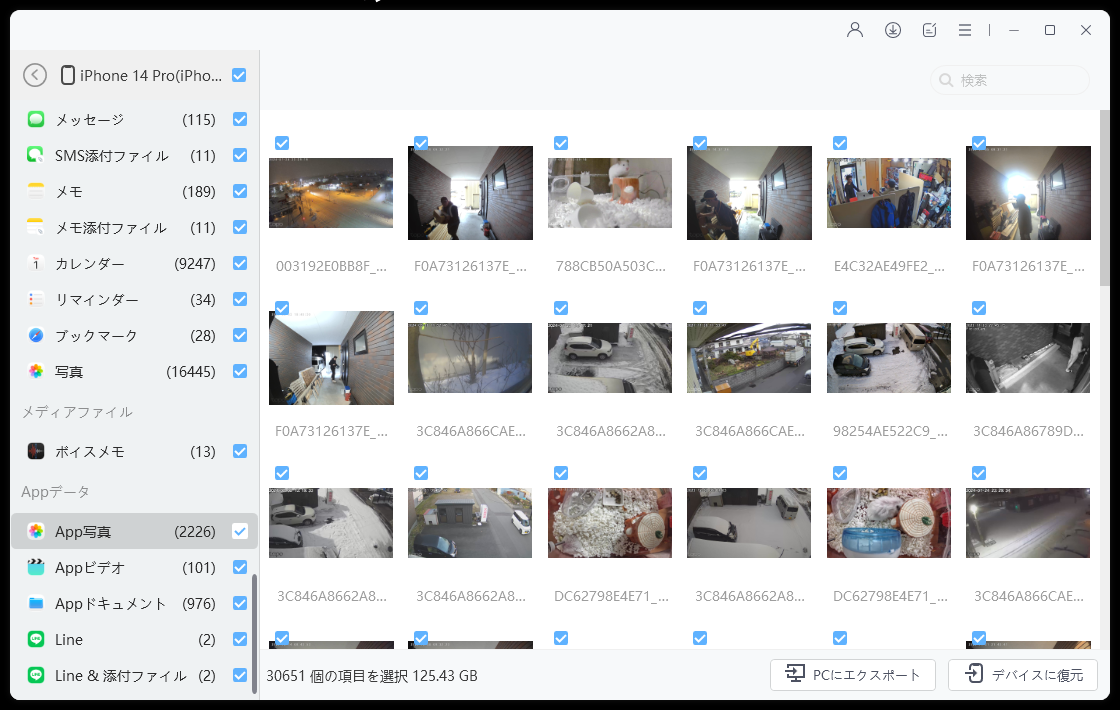This screenshot has width=1120, height=710.
Task: Uncheck the メッセージ checkbox
Action: [x=240, y=119]
